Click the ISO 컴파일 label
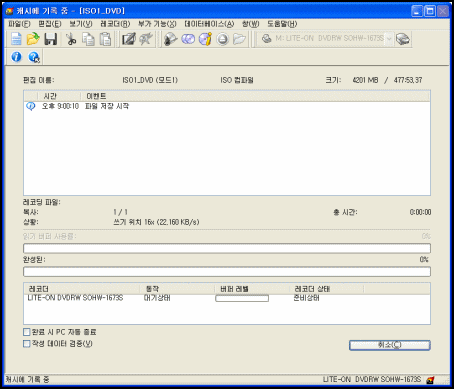Screen dimensions: 454x389 coord(237,80)
